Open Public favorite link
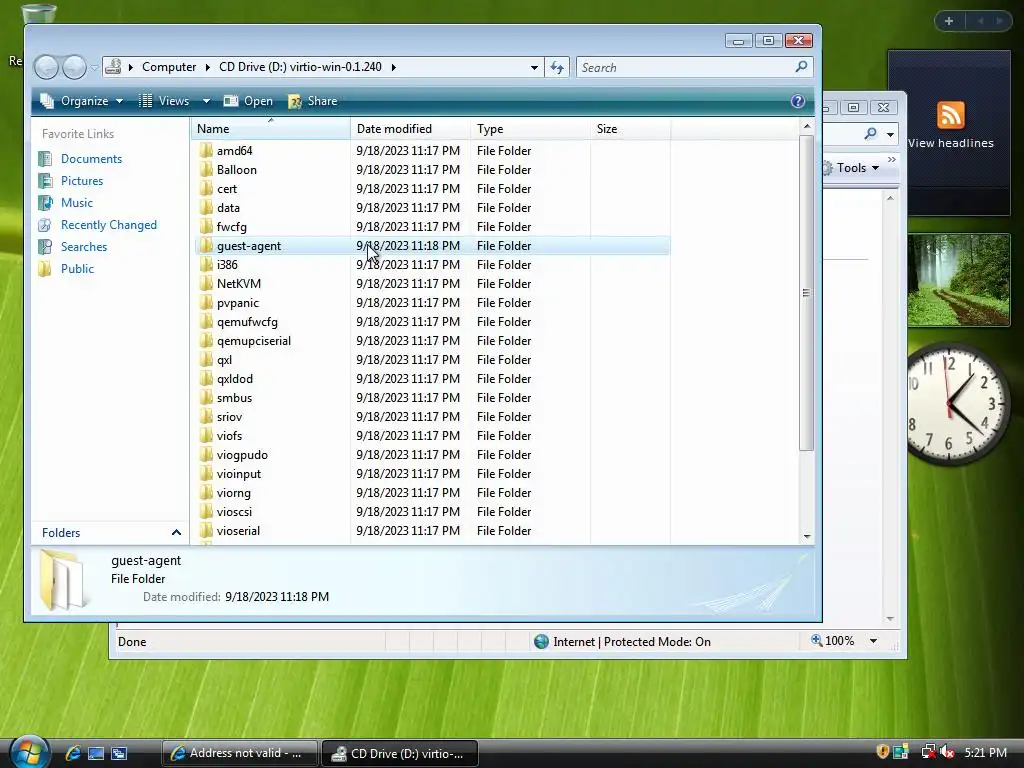The image size is (1024, 768). tap(77, 268)
